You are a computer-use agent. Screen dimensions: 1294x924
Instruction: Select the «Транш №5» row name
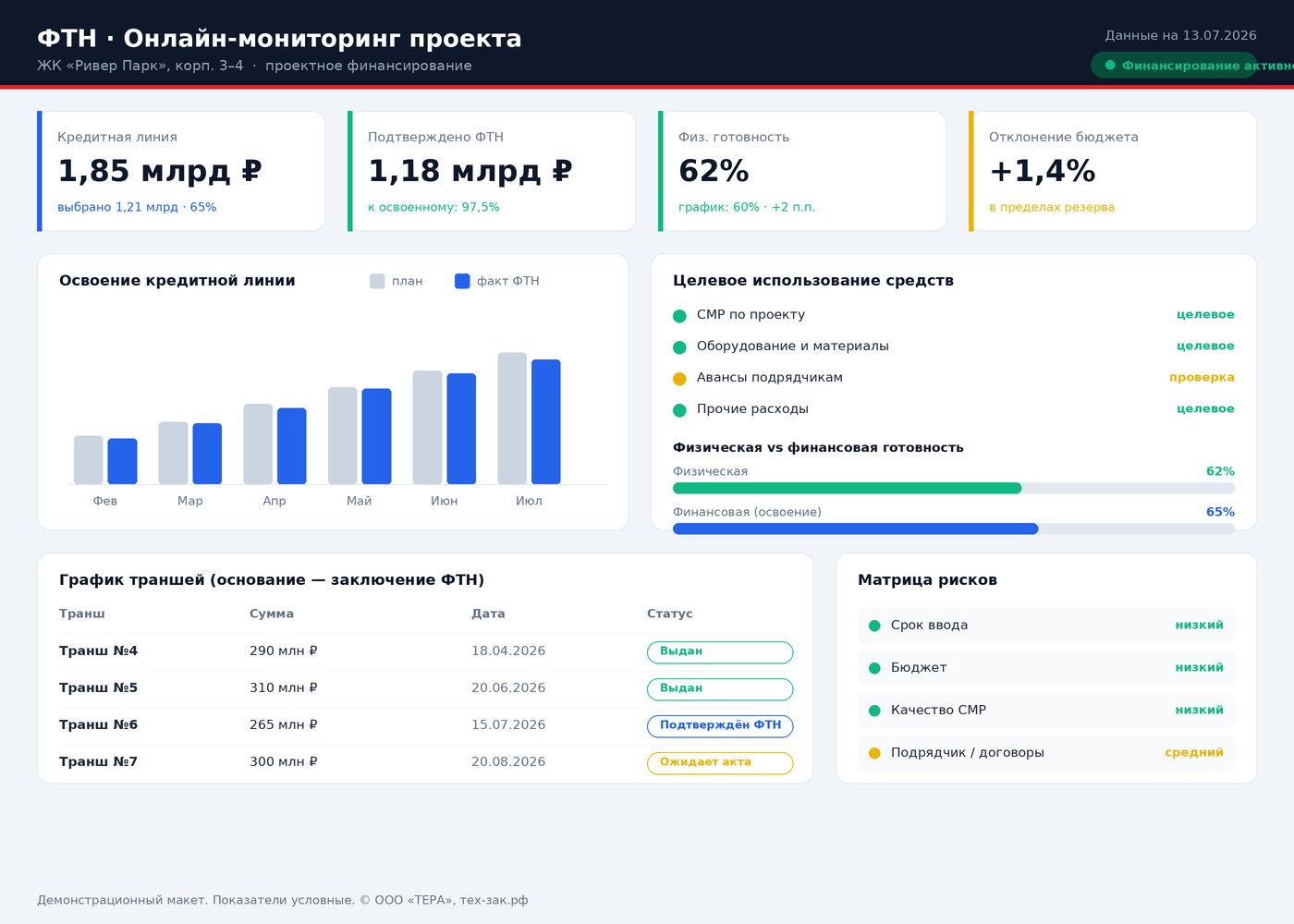(x=98, y=688)
